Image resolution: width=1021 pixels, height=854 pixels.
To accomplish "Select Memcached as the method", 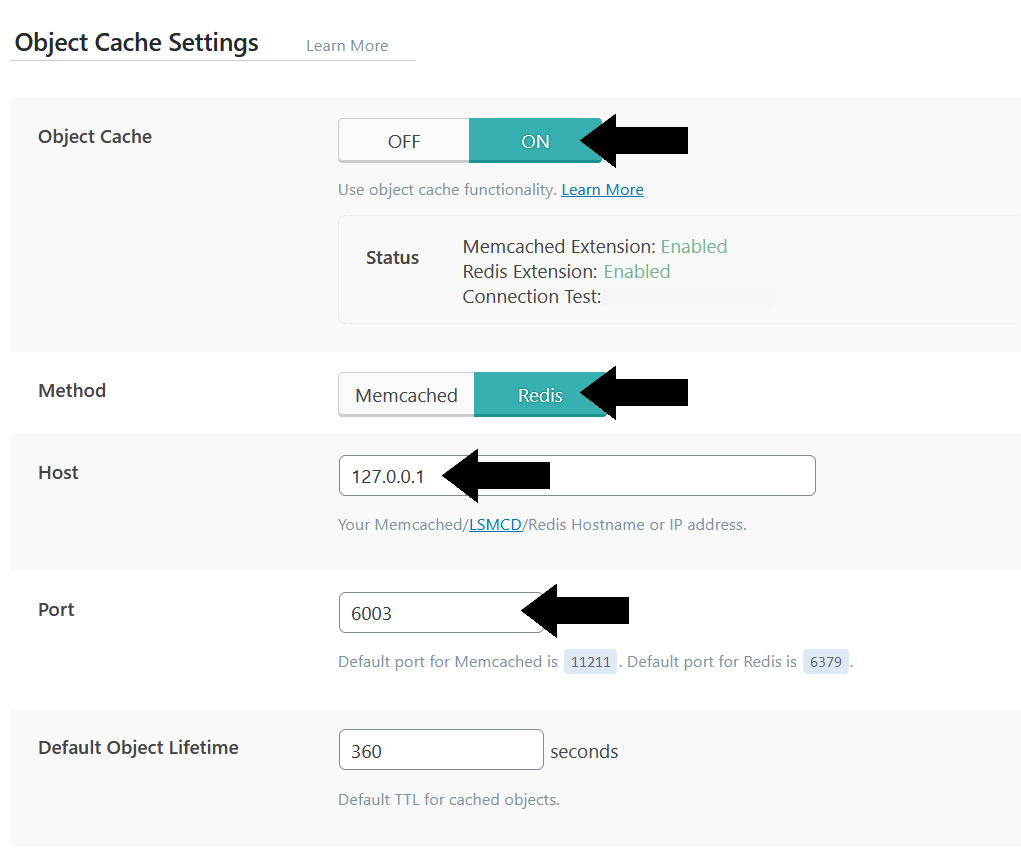I will point(406,394).
